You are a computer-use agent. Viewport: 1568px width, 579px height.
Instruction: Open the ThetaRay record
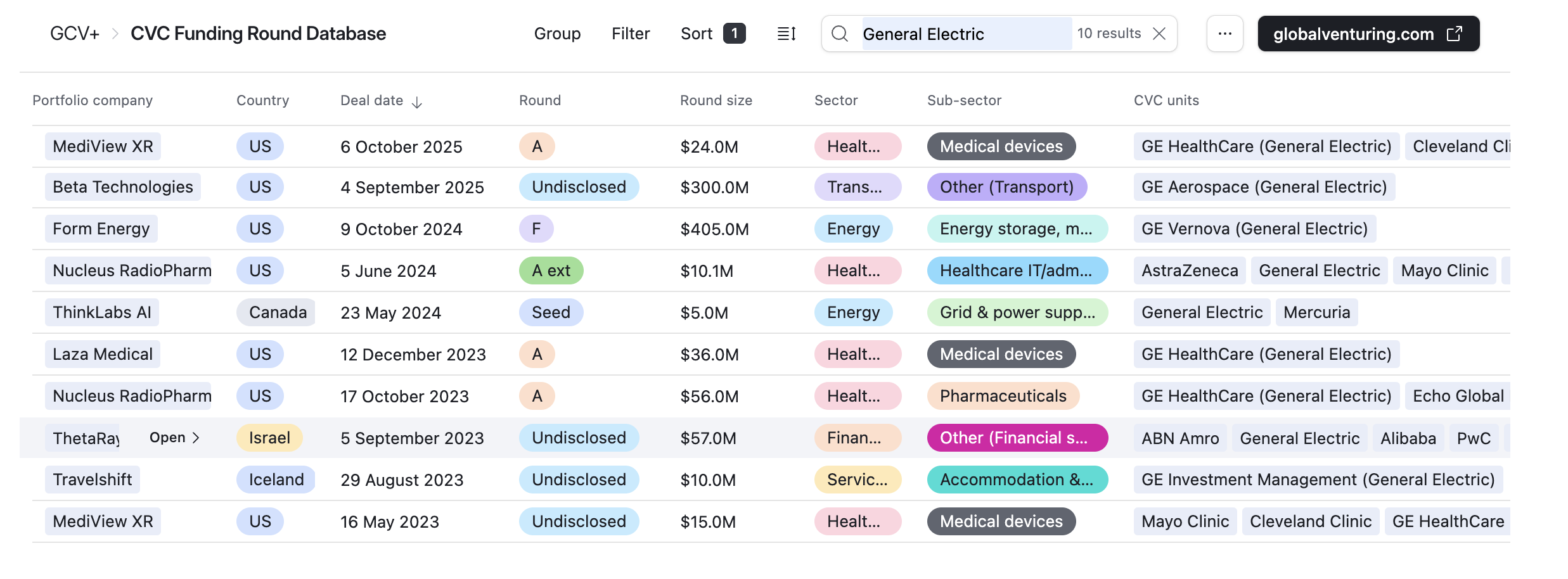coord(174,438)
